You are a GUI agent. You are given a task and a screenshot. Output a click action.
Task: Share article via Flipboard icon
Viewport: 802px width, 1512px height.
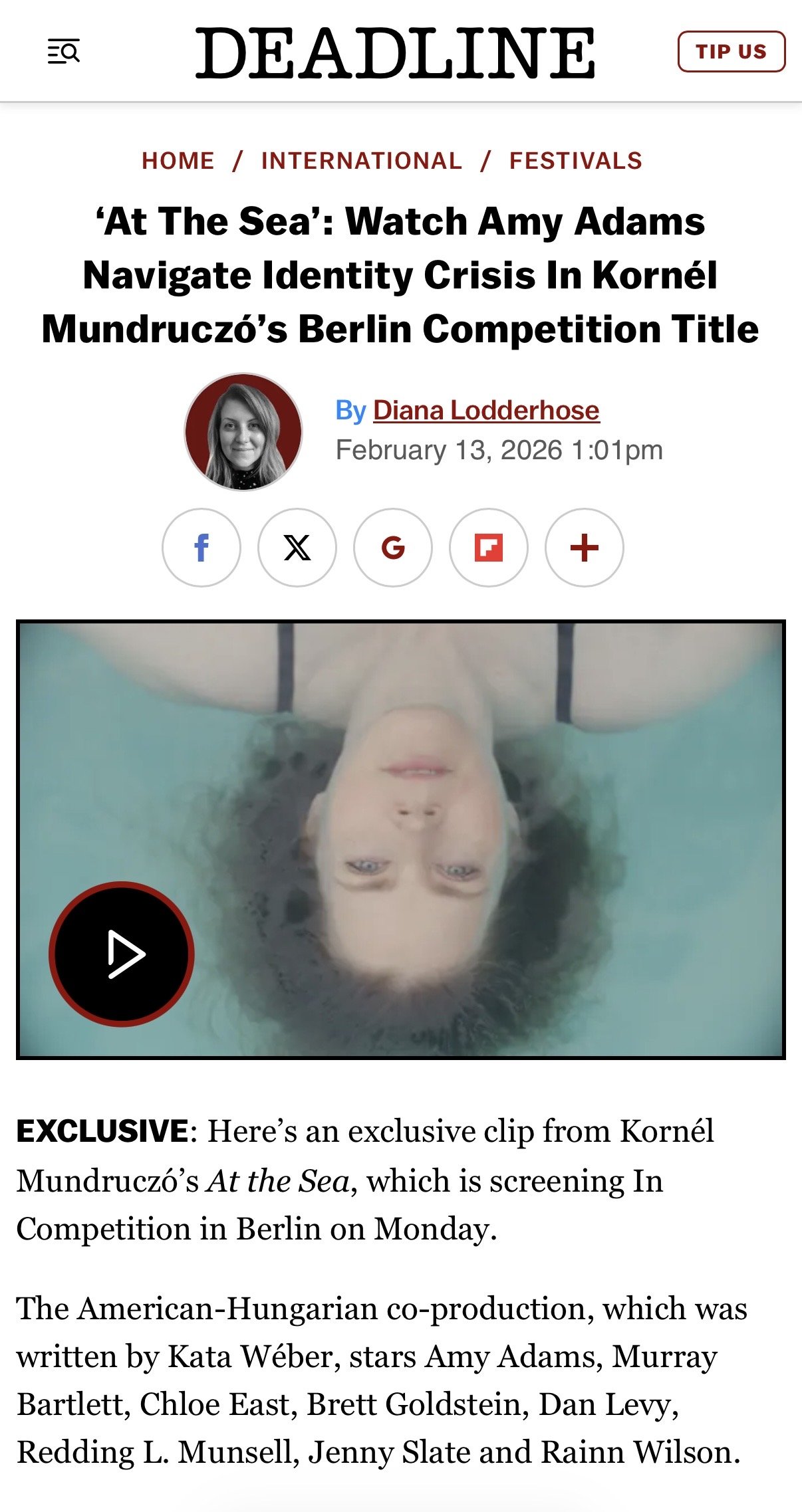(489, 548)
